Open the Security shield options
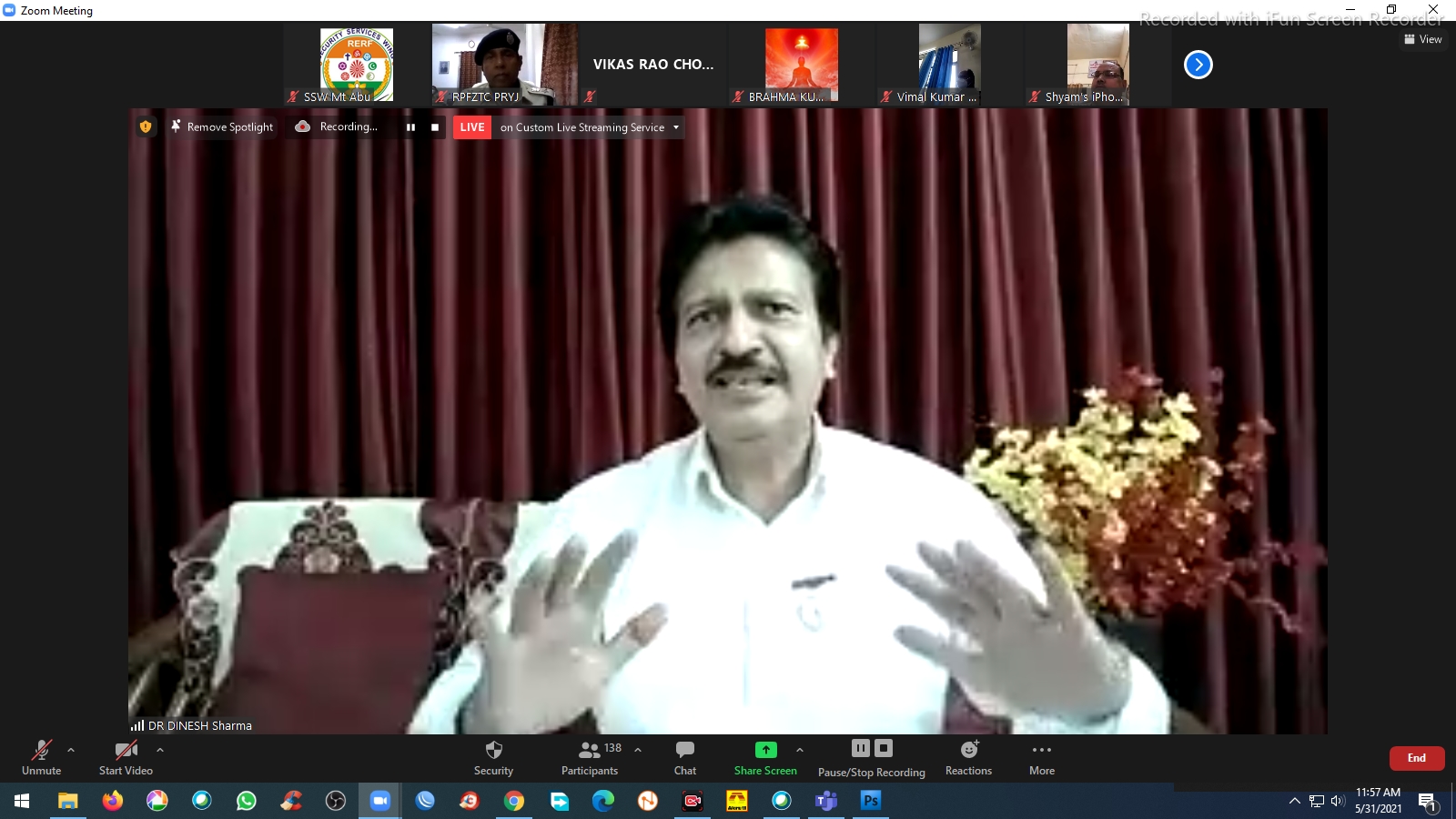This screenshot has width=1456, height=819. click(493, 757)
